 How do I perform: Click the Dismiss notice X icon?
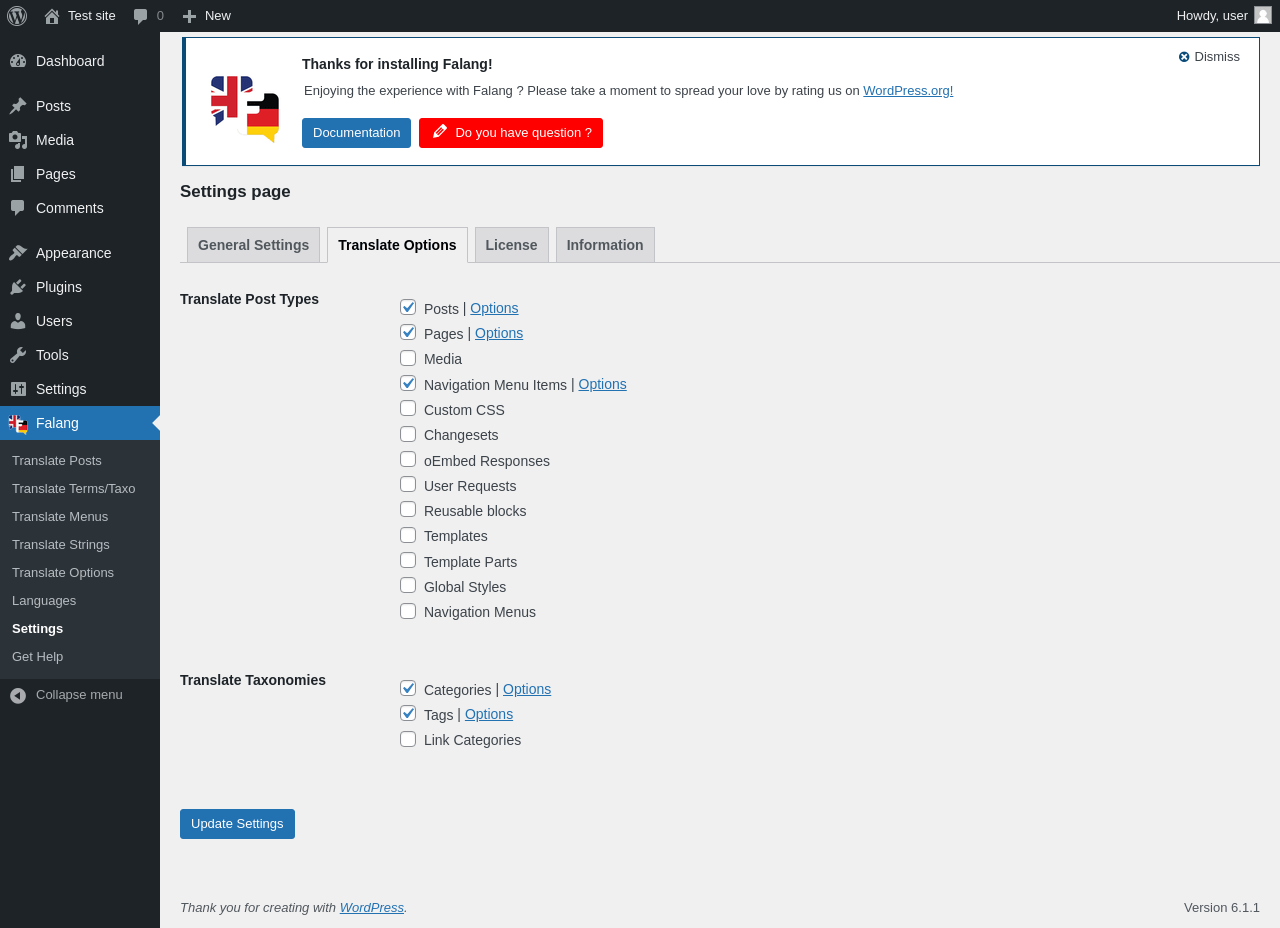click(1184, 57)
